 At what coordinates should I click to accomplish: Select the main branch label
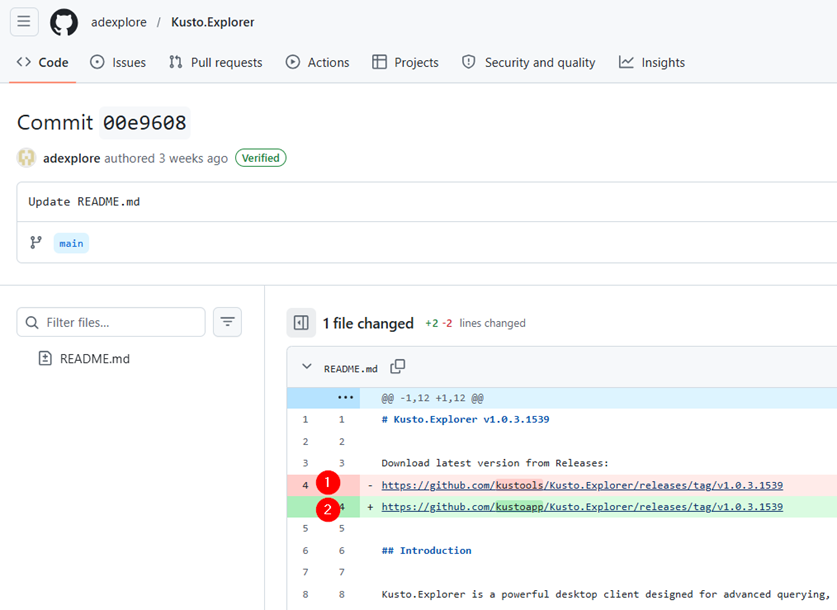[70, 242]
